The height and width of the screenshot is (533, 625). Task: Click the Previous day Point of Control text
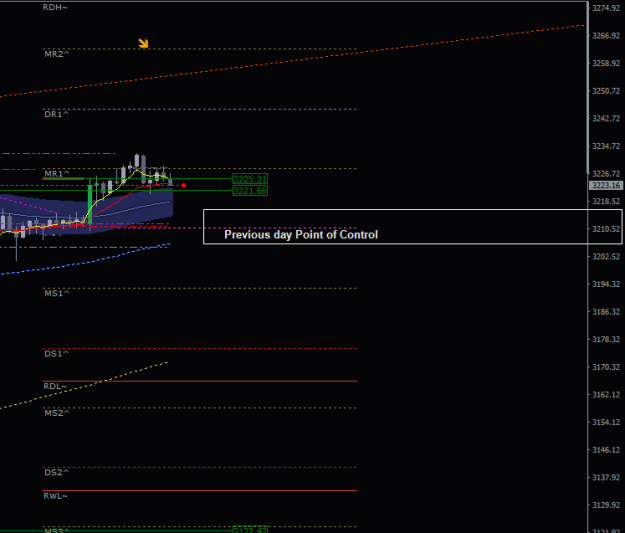[301, 234]
